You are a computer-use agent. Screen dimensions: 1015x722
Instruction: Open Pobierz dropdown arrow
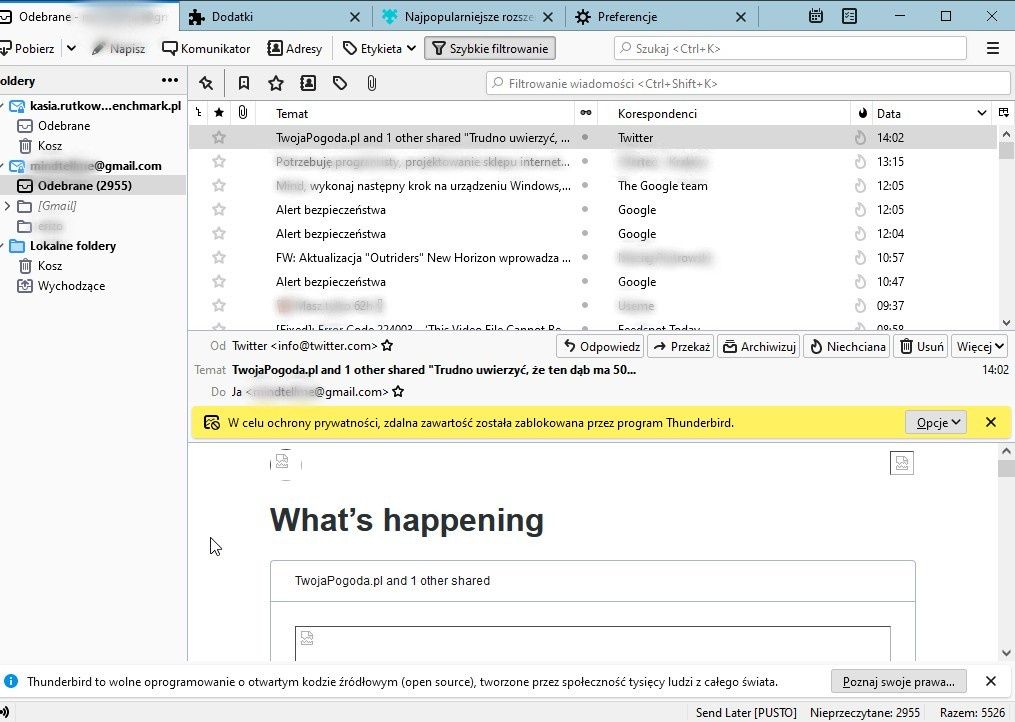click(x=71, y=48)
